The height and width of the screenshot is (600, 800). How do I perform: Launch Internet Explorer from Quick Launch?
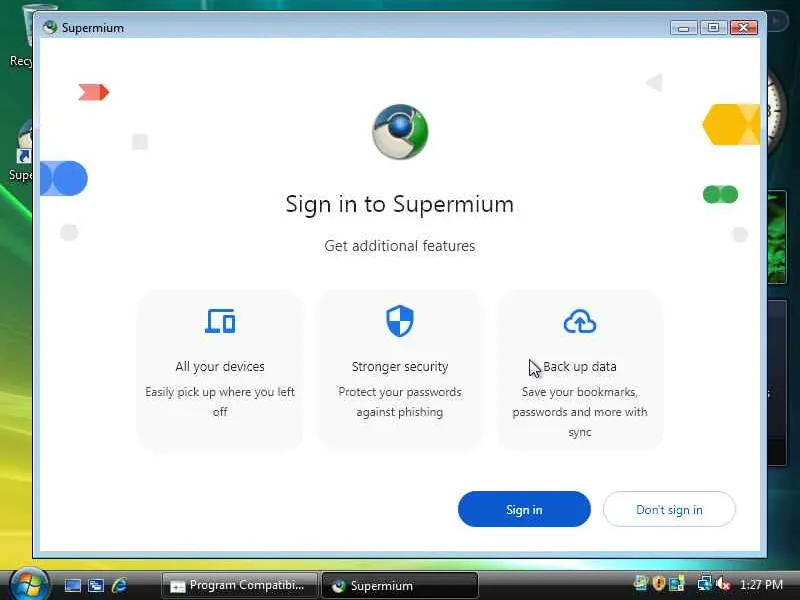tap(119, 585)
